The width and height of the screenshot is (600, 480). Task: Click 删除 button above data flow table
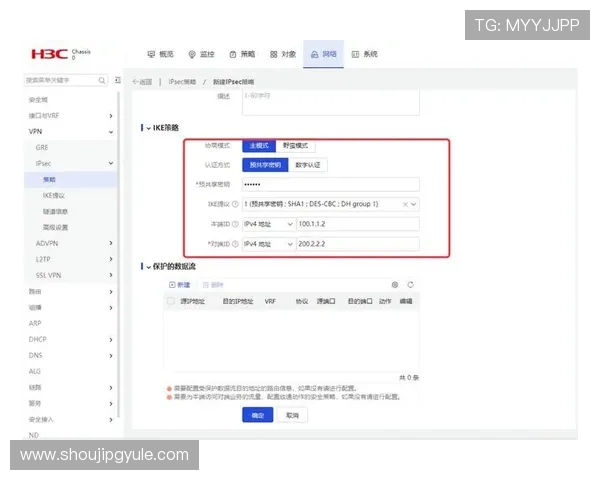tap(213, 285)
